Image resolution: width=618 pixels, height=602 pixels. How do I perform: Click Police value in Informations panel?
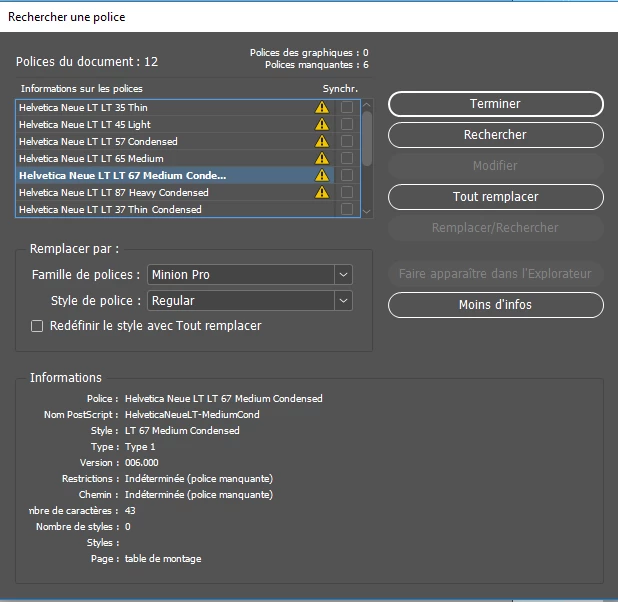(223, 399)
